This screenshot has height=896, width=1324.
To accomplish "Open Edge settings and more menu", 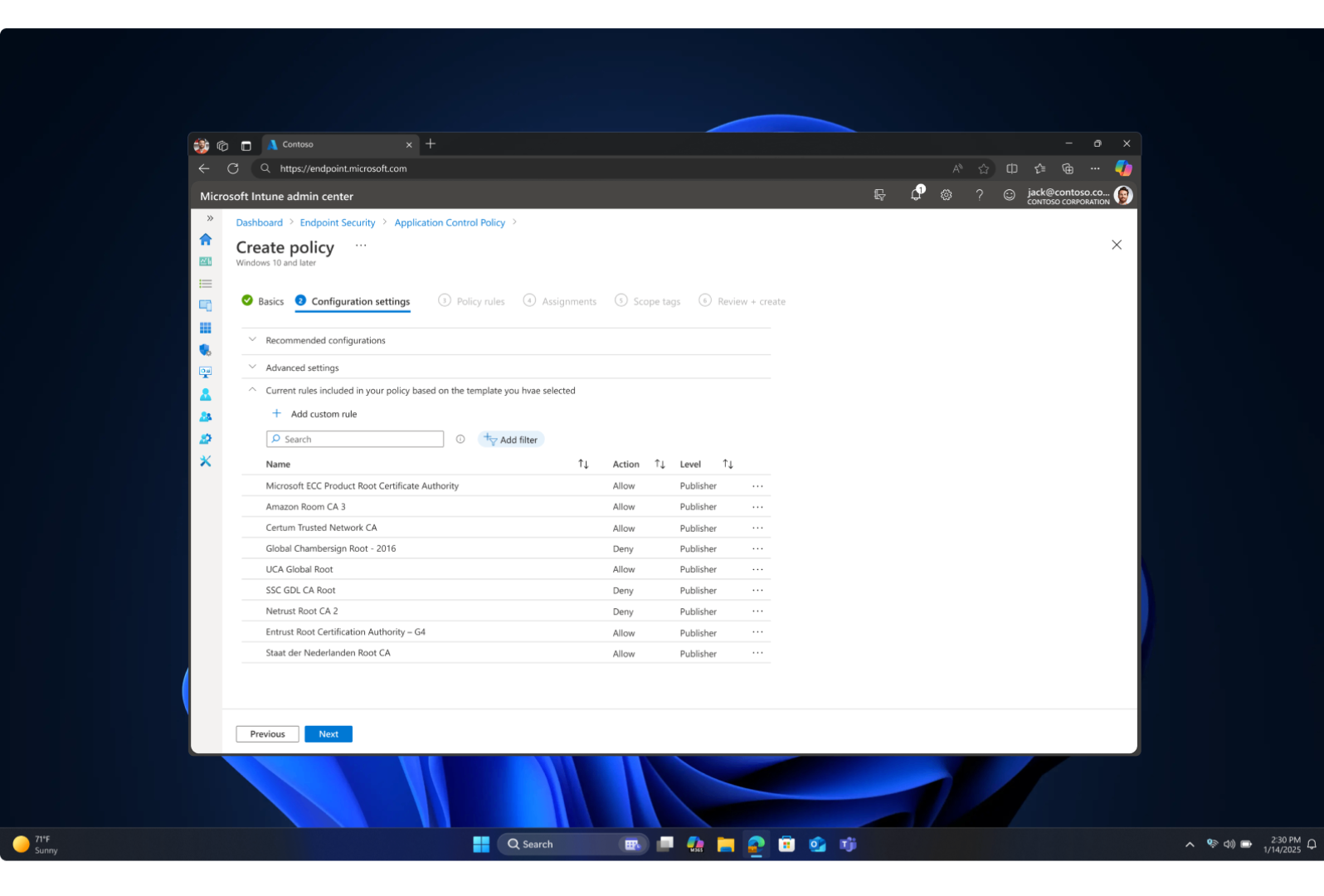I will tap(1095, 168).
